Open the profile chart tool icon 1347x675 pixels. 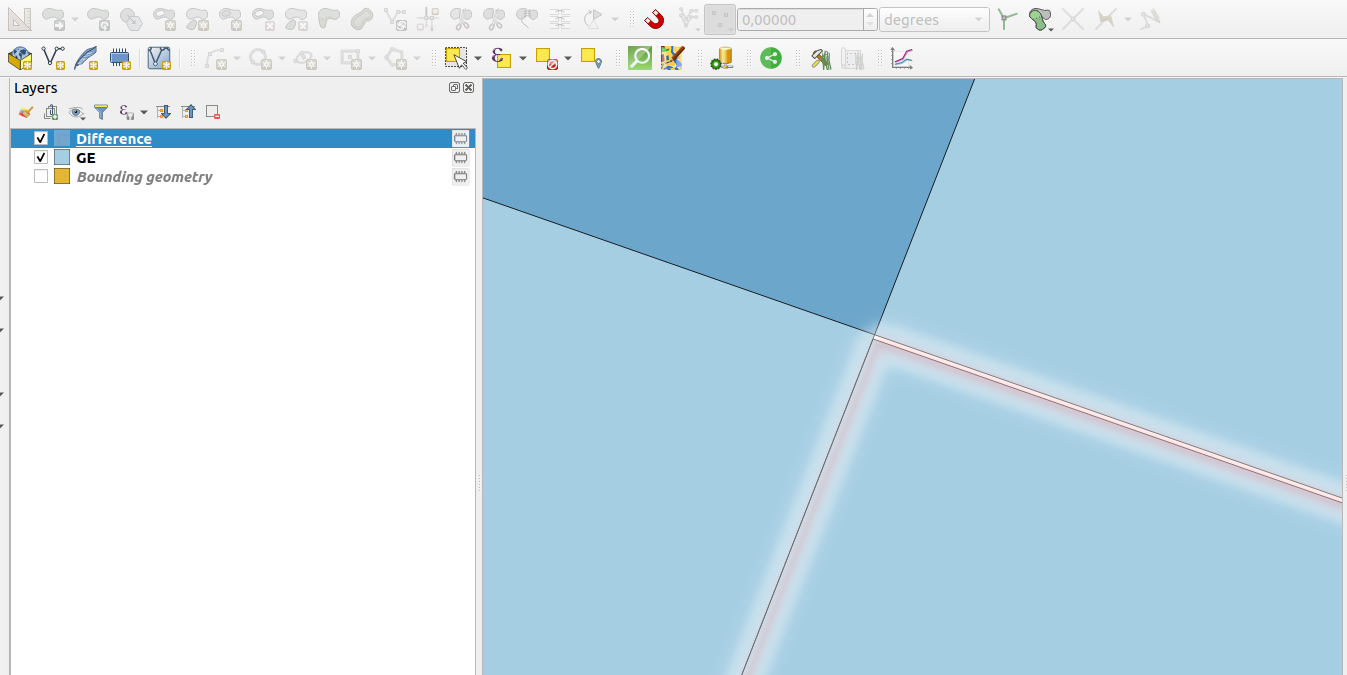[902, 59]
